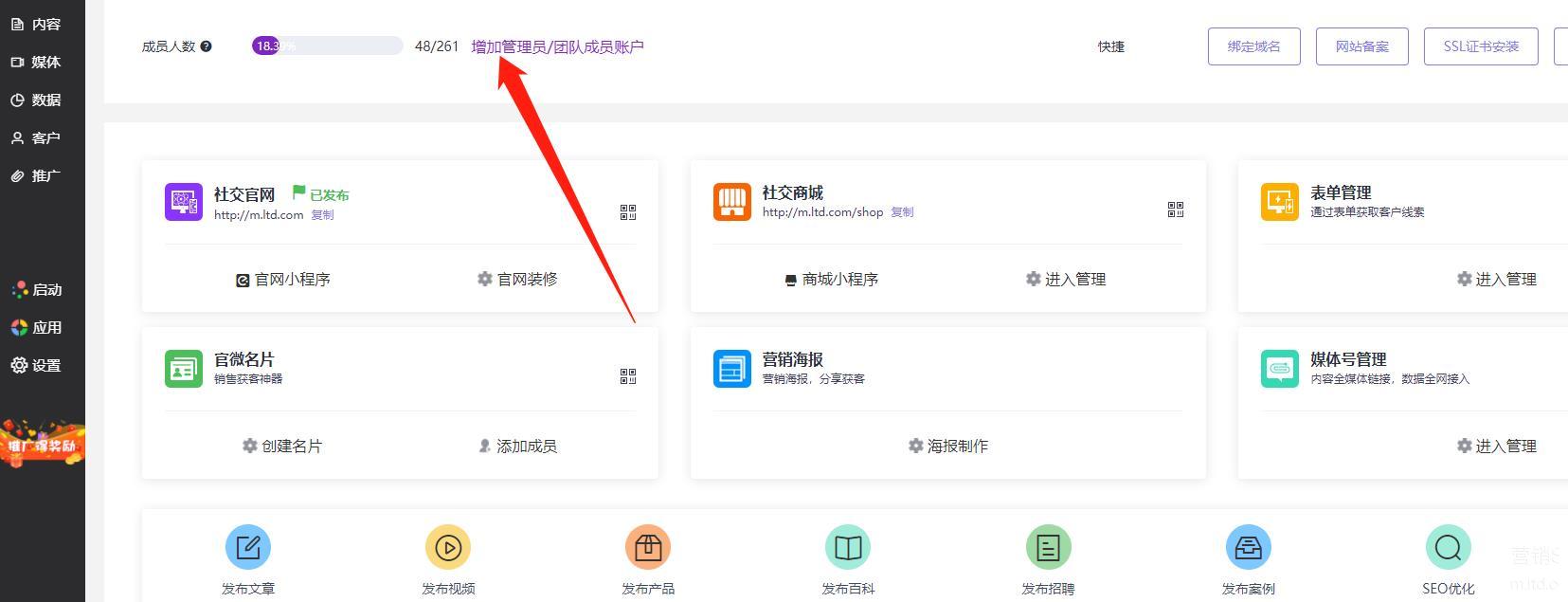Click the 绑定域名 button

coord(1253,46)
